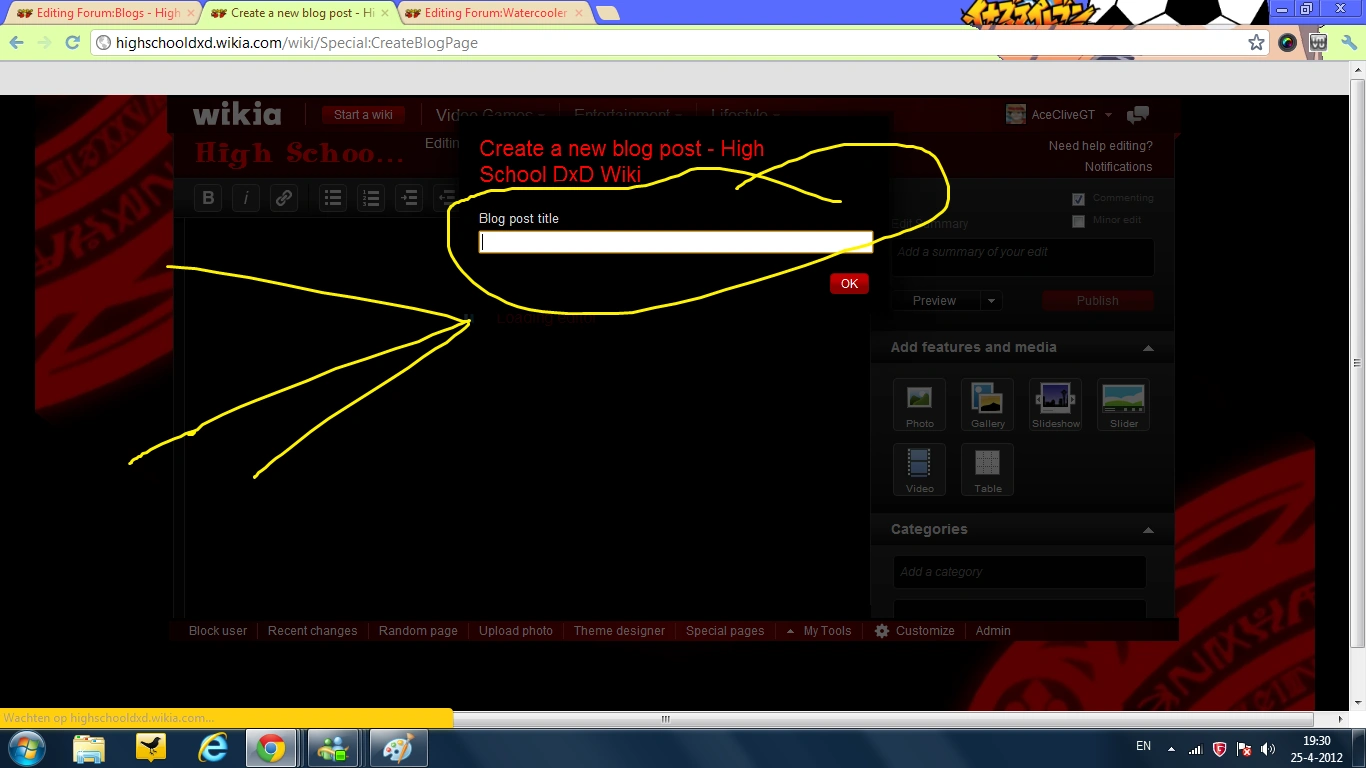Add a Gallery to the post

pyautogui.click(x=987, y=405)
